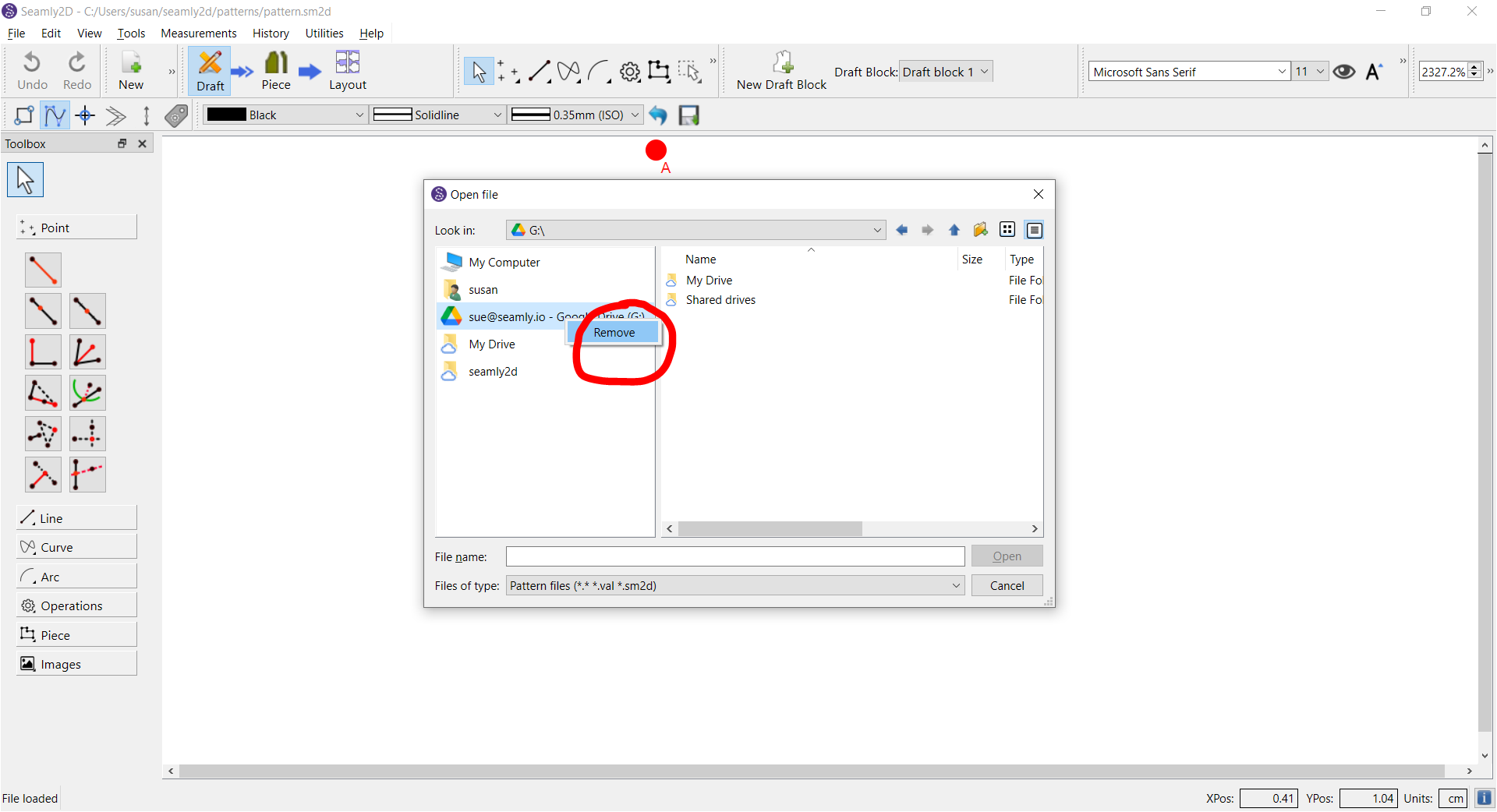The height and width of the screenshot is (812, 1497).
Task: Go to parent directory arrow
Action: pos(954,230)
